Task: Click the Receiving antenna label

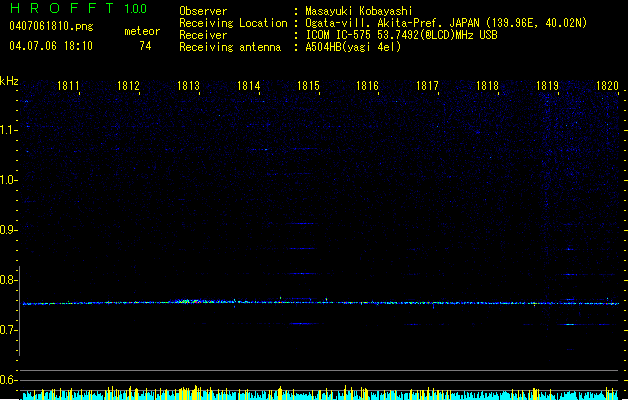Action: click(230, 47)
